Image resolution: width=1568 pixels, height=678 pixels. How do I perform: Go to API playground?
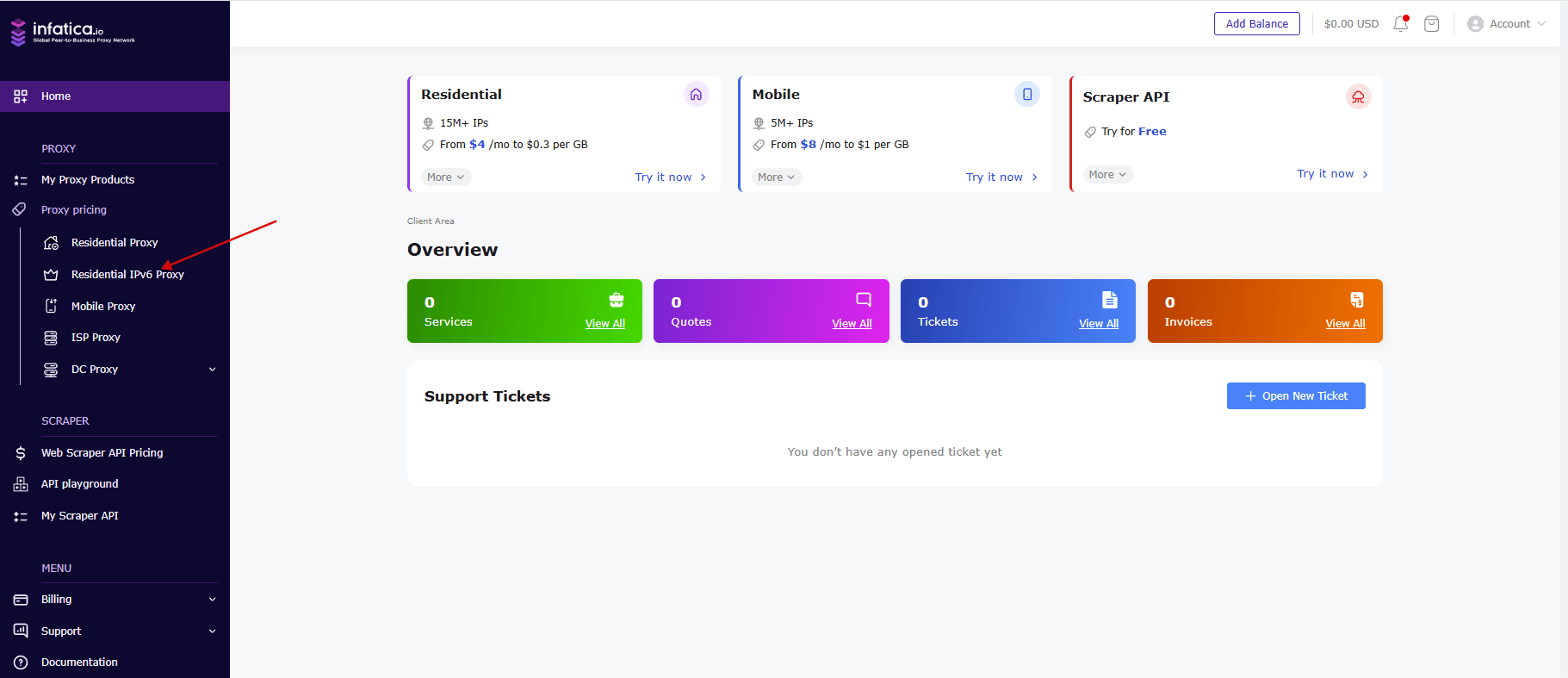80,484
